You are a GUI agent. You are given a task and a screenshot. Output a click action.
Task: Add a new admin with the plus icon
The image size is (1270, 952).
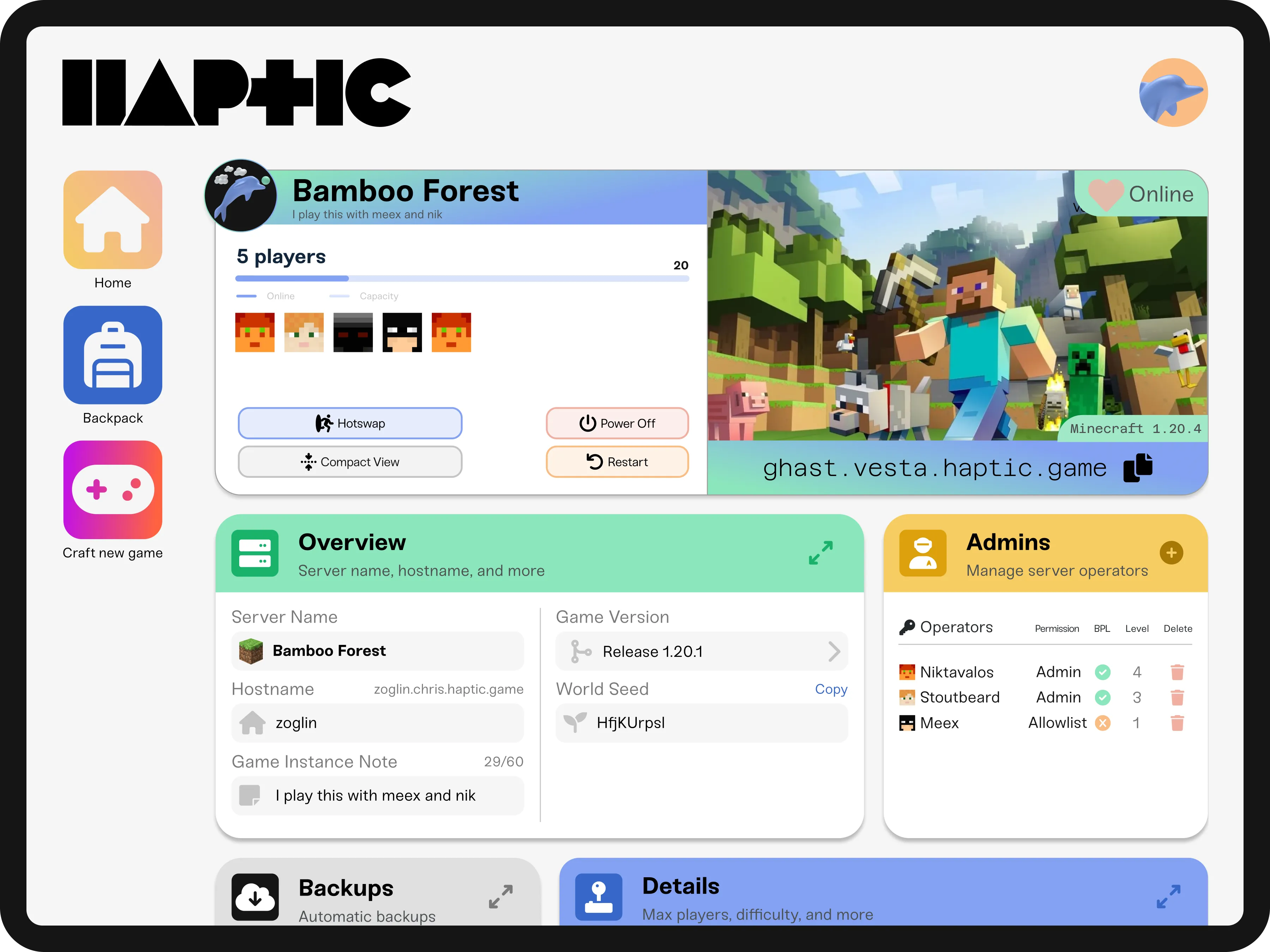(1171, 553)
